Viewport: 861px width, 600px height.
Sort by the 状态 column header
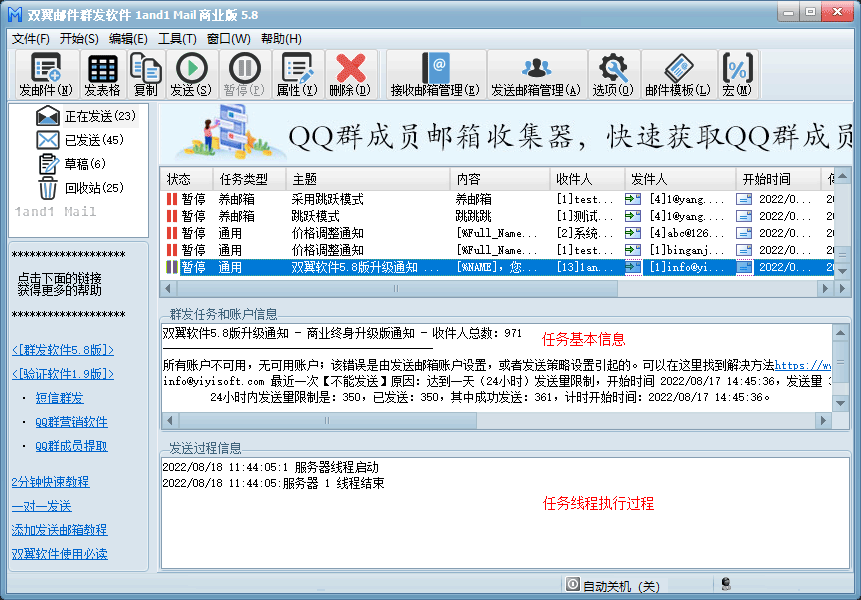(x=186, y=179)
